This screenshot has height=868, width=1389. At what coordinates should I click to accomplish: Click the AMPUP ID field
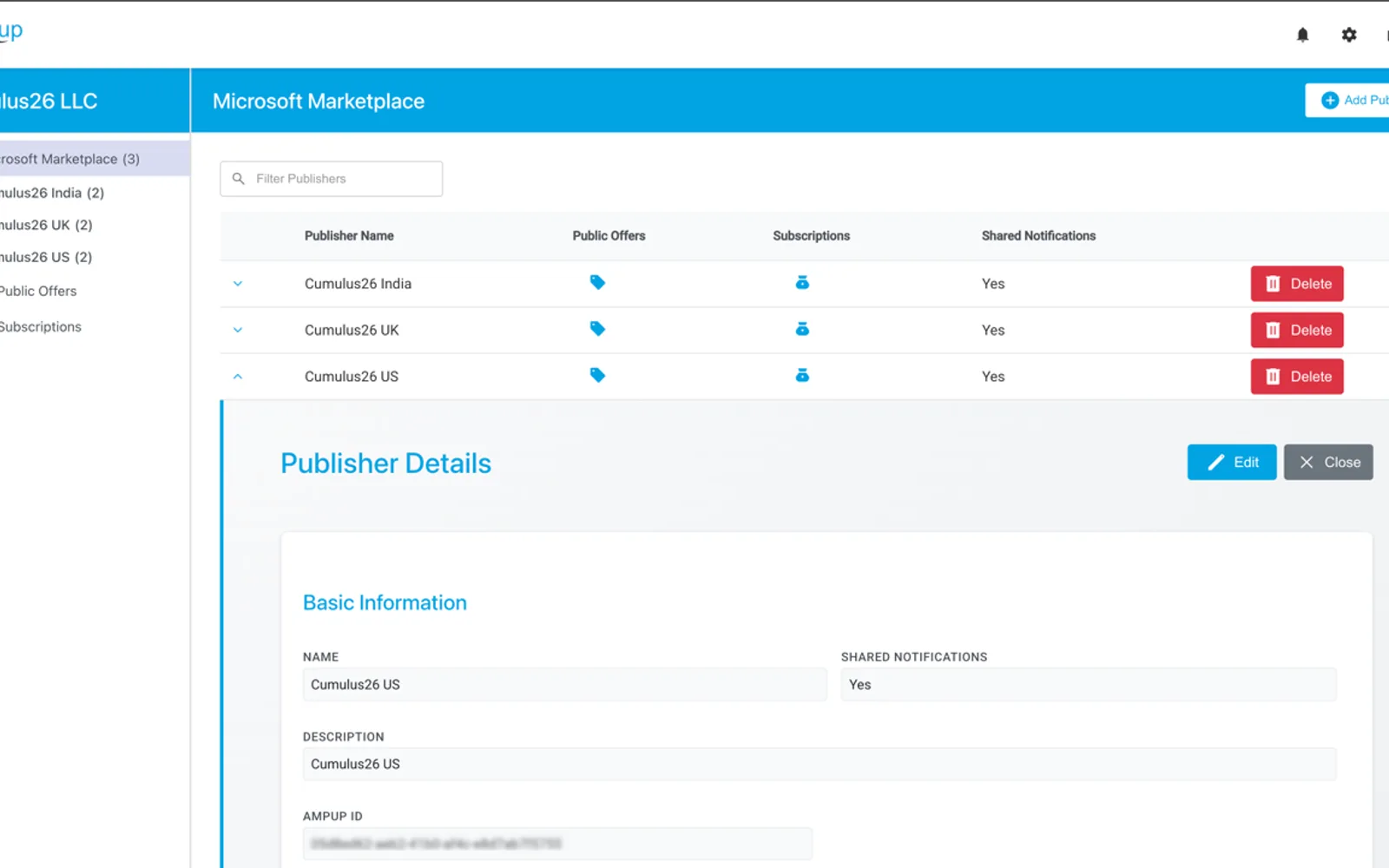pos(557,844)
